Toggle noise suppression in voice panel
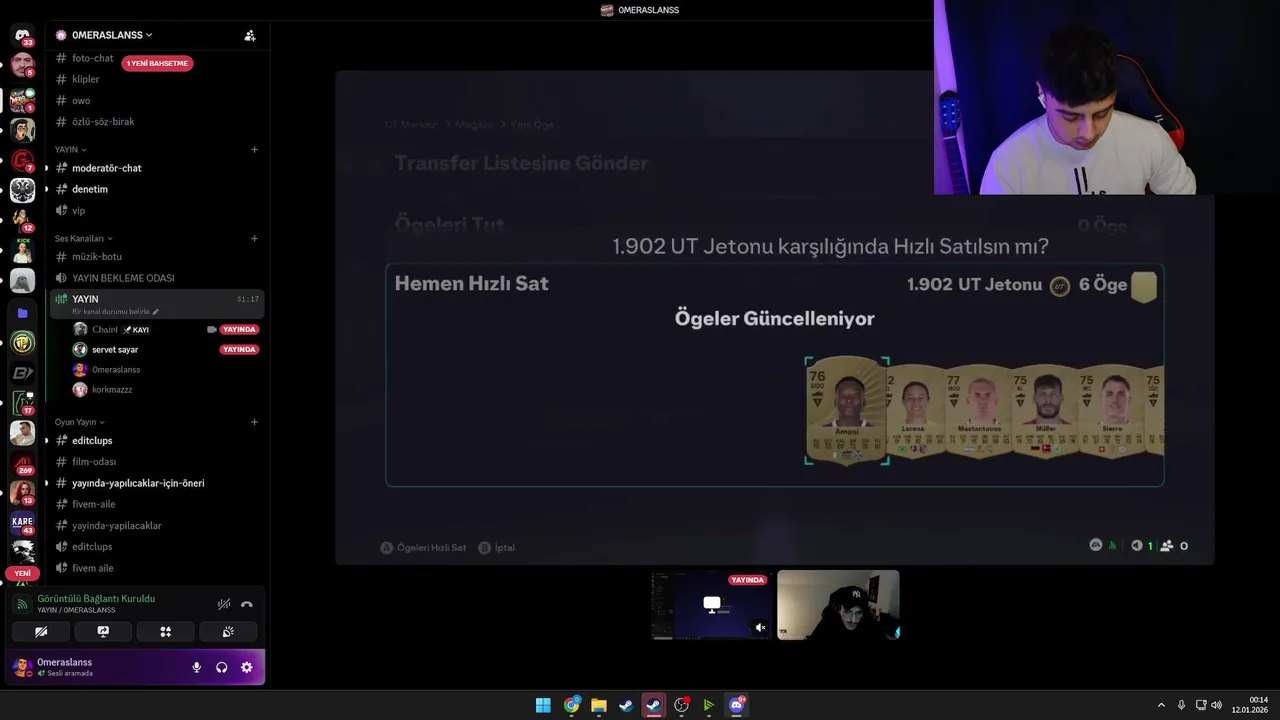 click(x=224, y=604)
